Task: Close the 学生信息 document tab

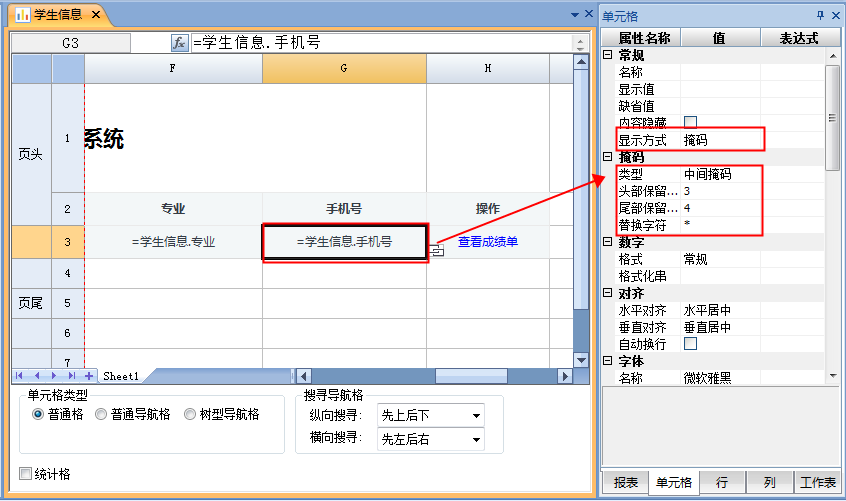Action: click(96, 15)
